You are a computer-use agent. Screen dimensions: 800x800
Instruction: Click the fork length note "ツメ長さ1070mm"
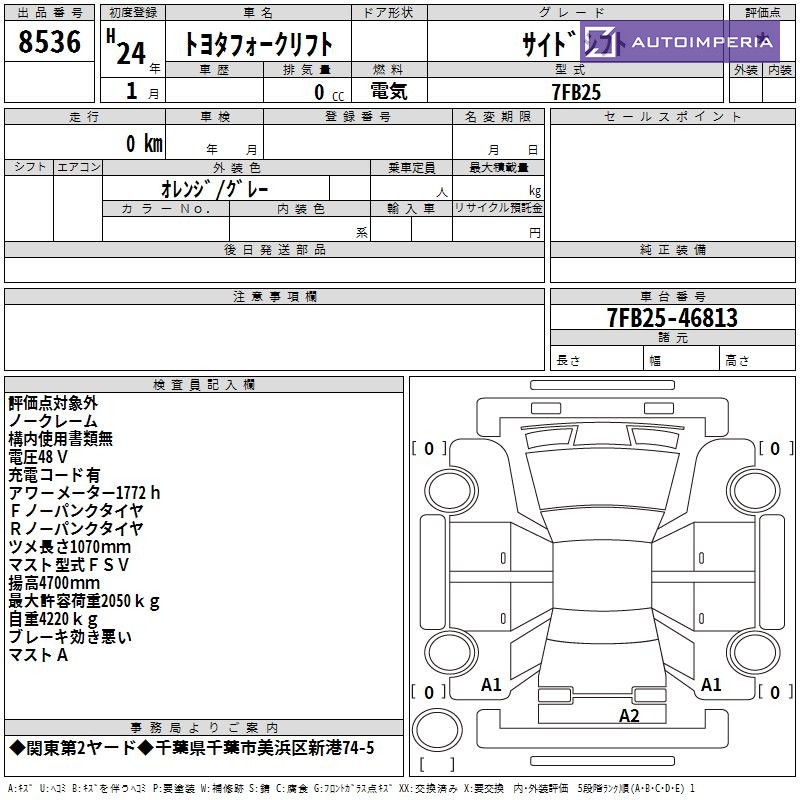click(x=70, y=547)
